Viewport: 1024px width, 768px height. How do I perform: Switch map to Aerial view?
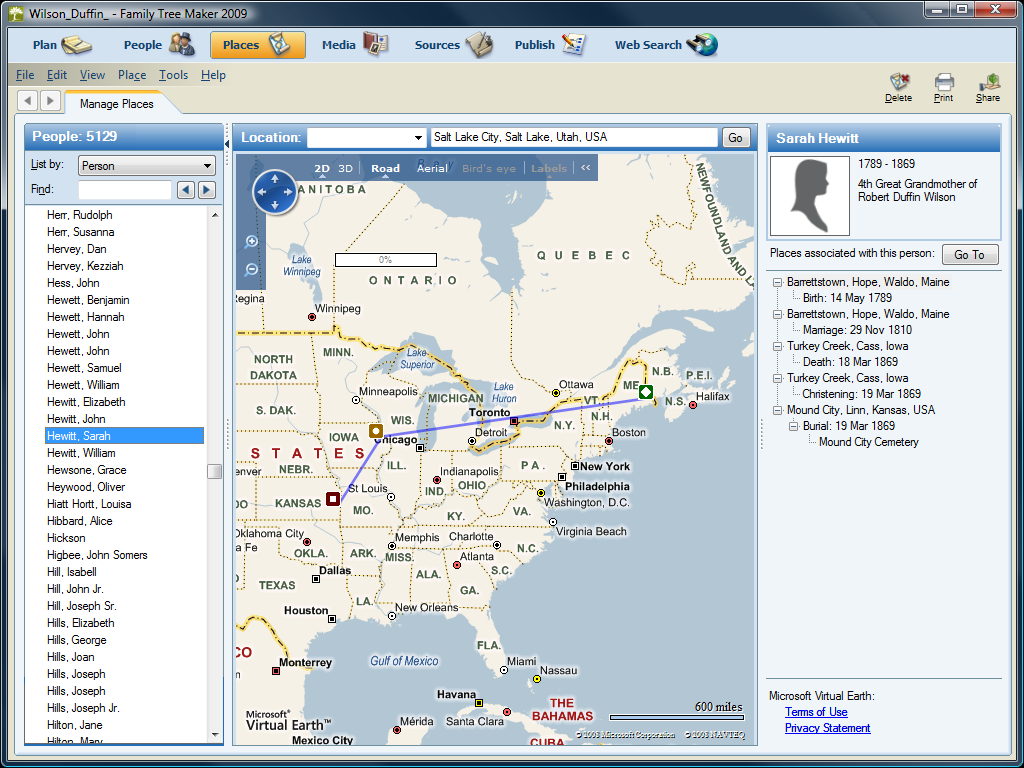(x=432, y=168)
